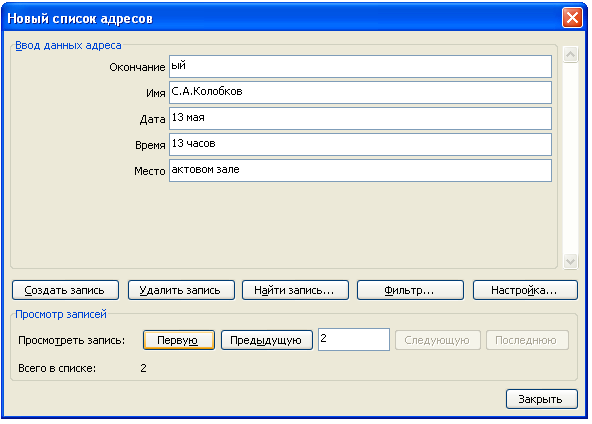Click the Дата field label
592x424 pixels.
pyautogui.click(x=153, y=119)
